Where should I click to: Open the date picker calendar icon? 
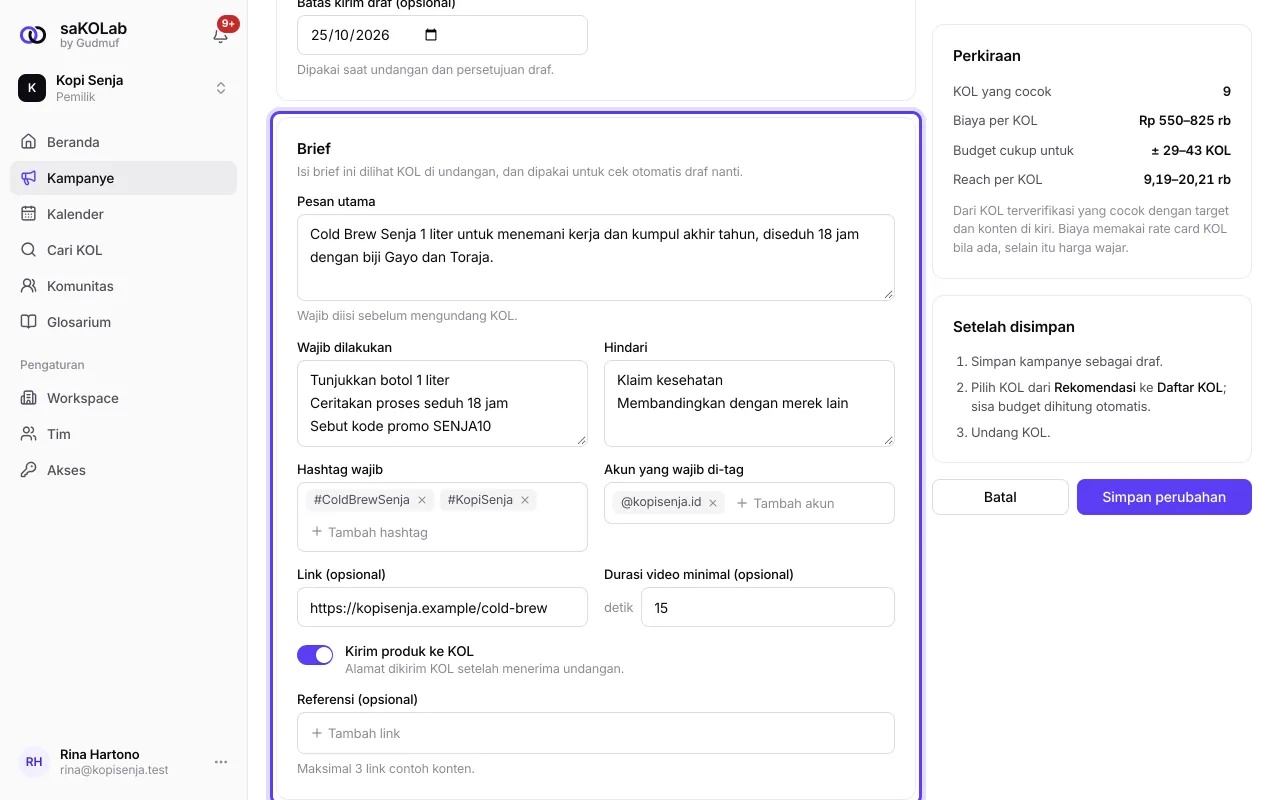click(x=431, y=35)
